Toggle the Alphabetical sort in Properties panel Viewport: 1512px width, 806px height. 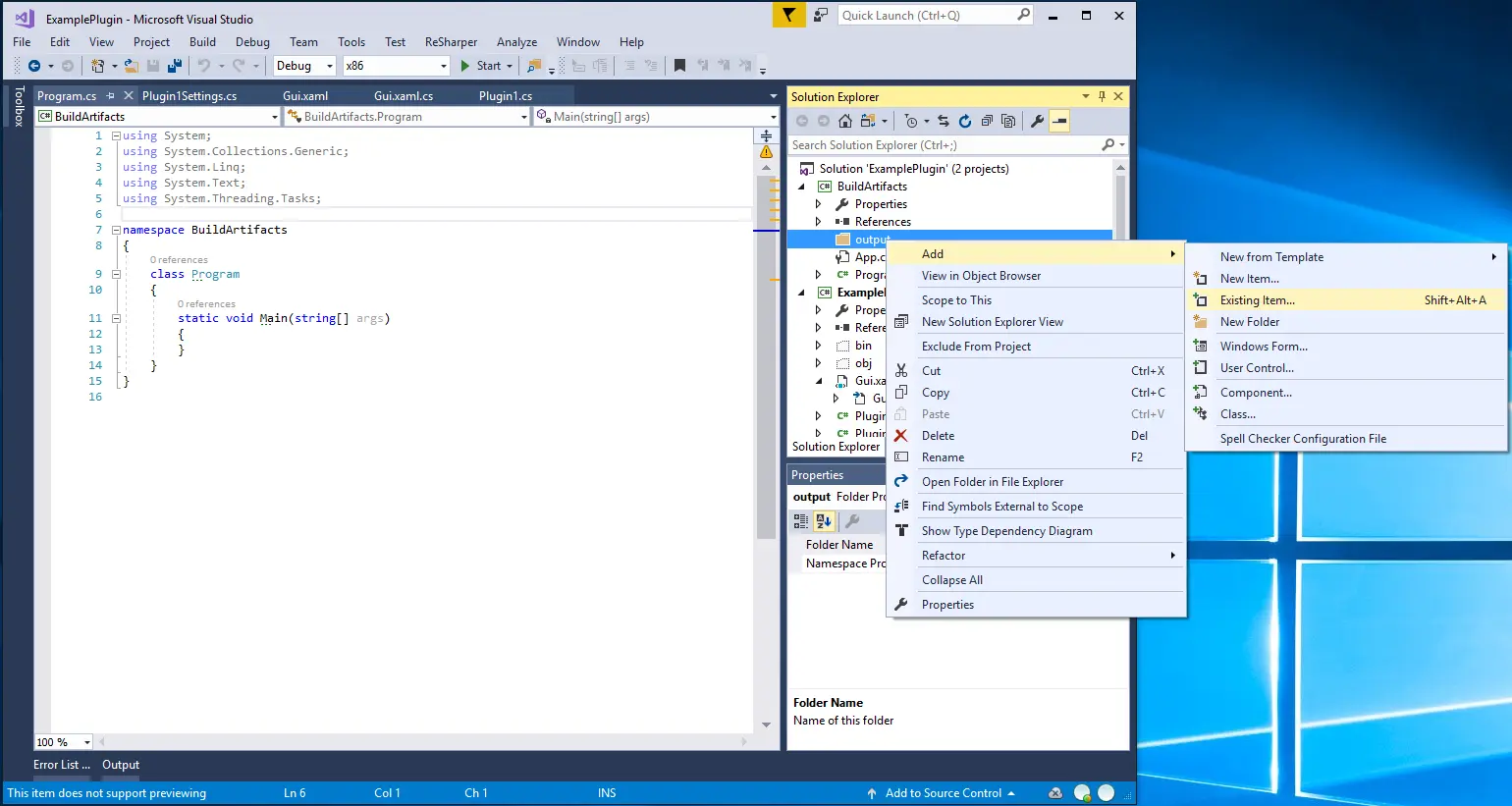coord(824,521)
